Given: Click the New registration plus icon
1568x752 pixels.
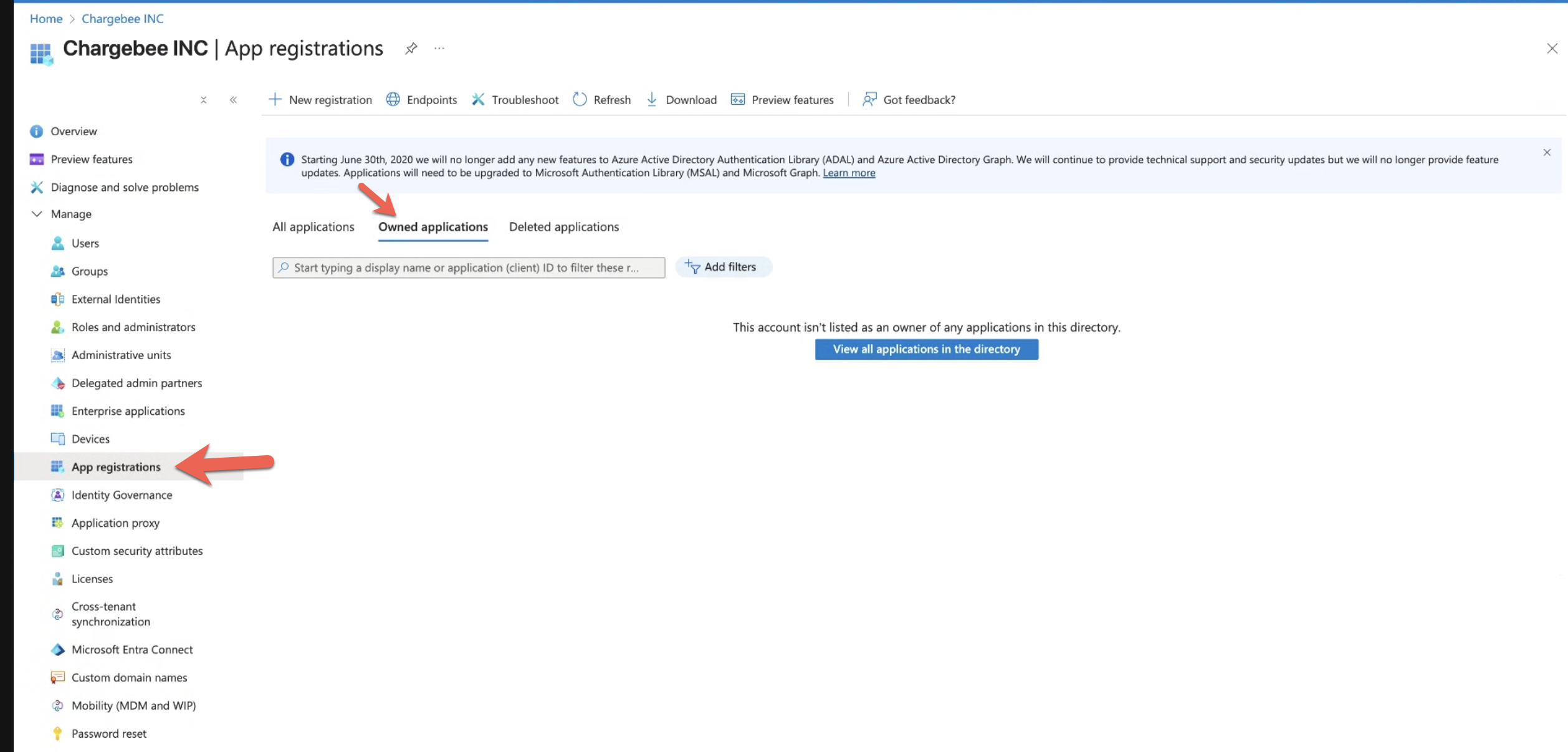Looking at the screenshot, I should pos(275,100).
